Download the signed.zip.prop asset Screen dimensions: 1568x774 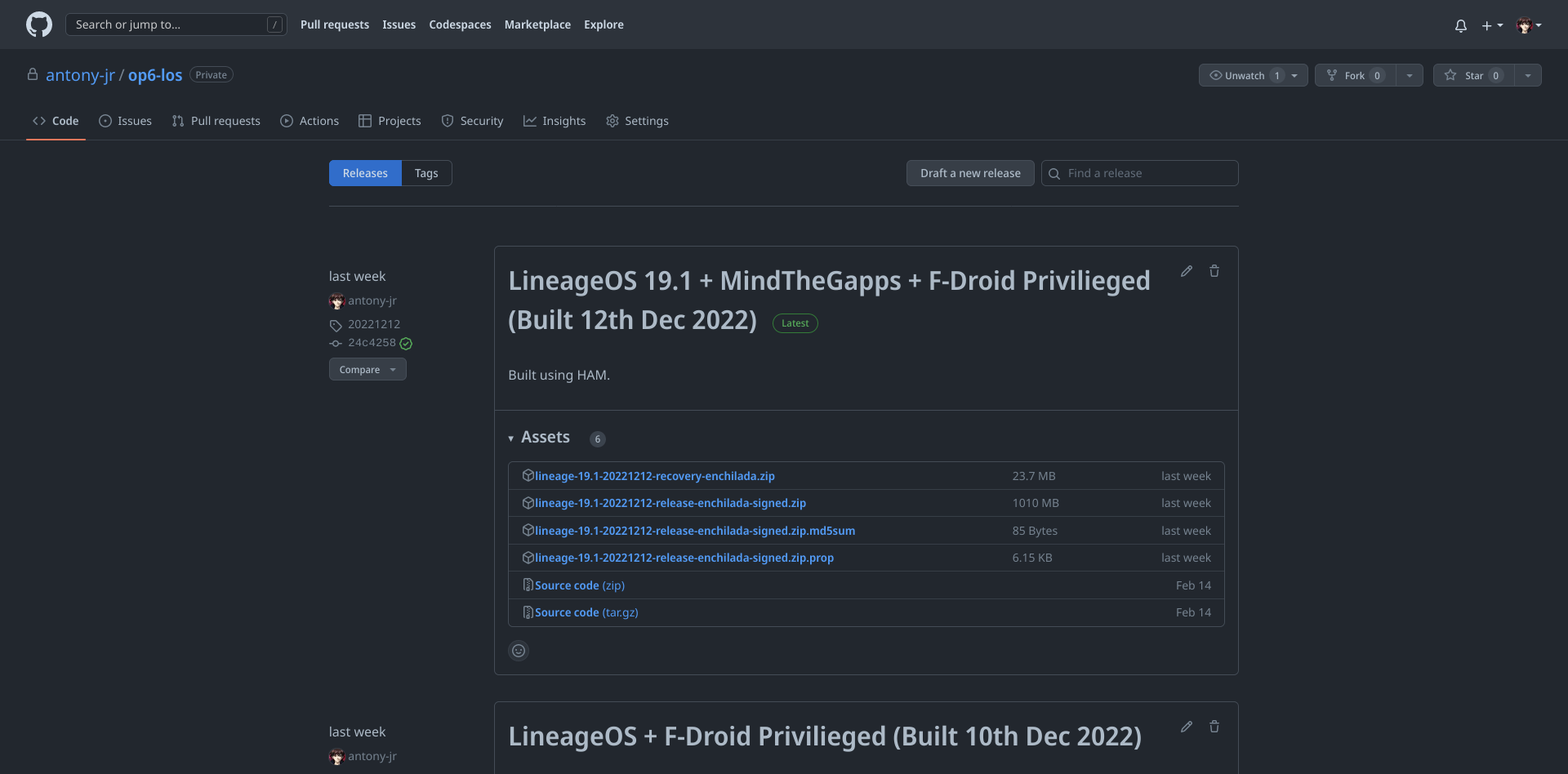[684, 558]
